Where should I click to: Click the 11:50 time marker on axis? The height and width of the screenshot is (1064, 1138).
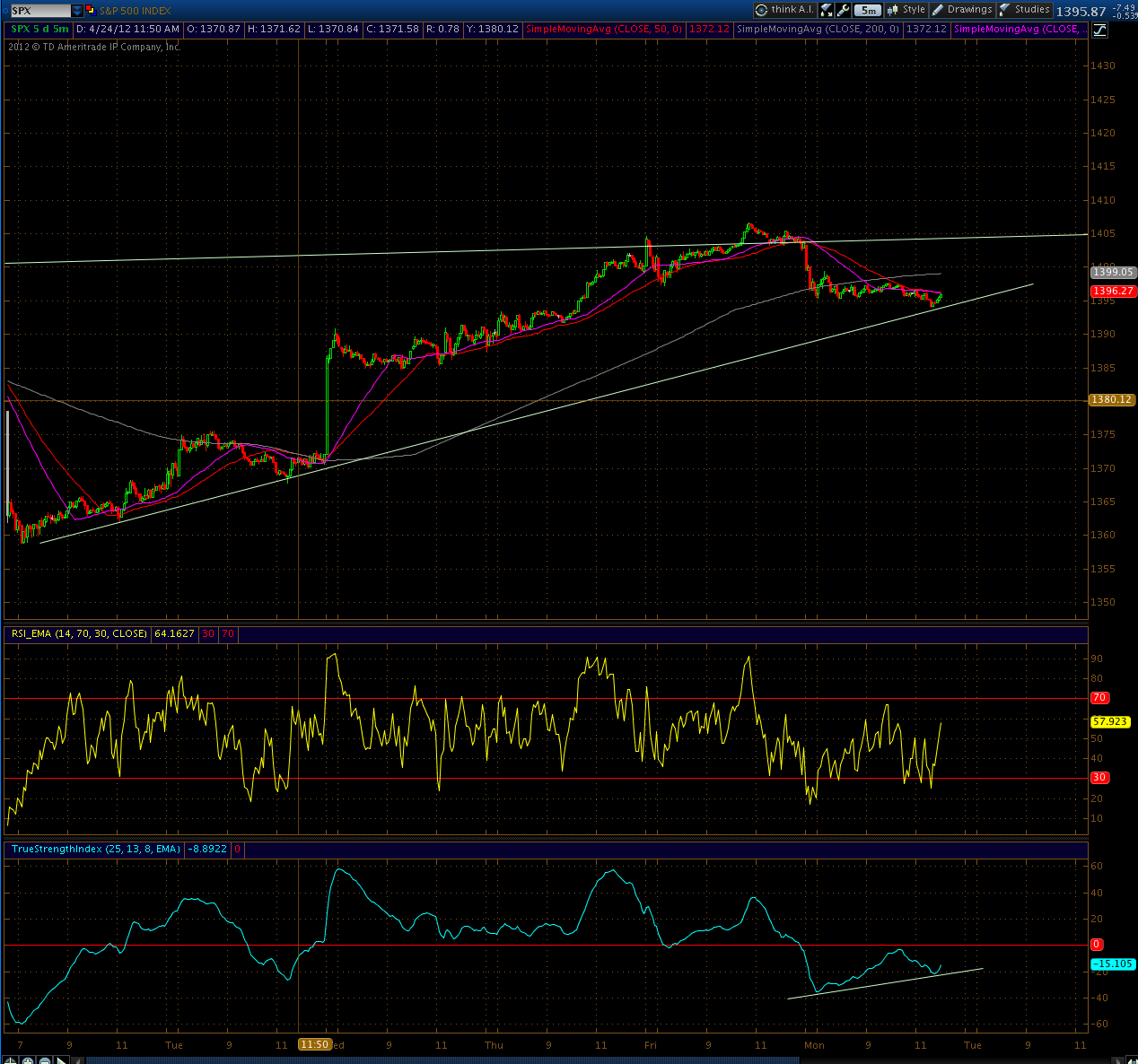[x=315, y=1045]
